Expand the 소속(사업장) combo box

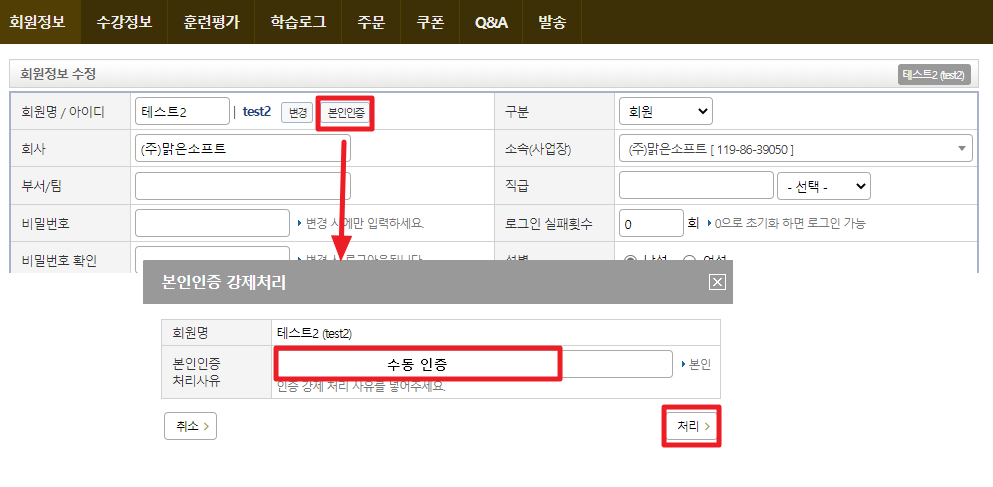pyautogui.click(x=795, y=149)
